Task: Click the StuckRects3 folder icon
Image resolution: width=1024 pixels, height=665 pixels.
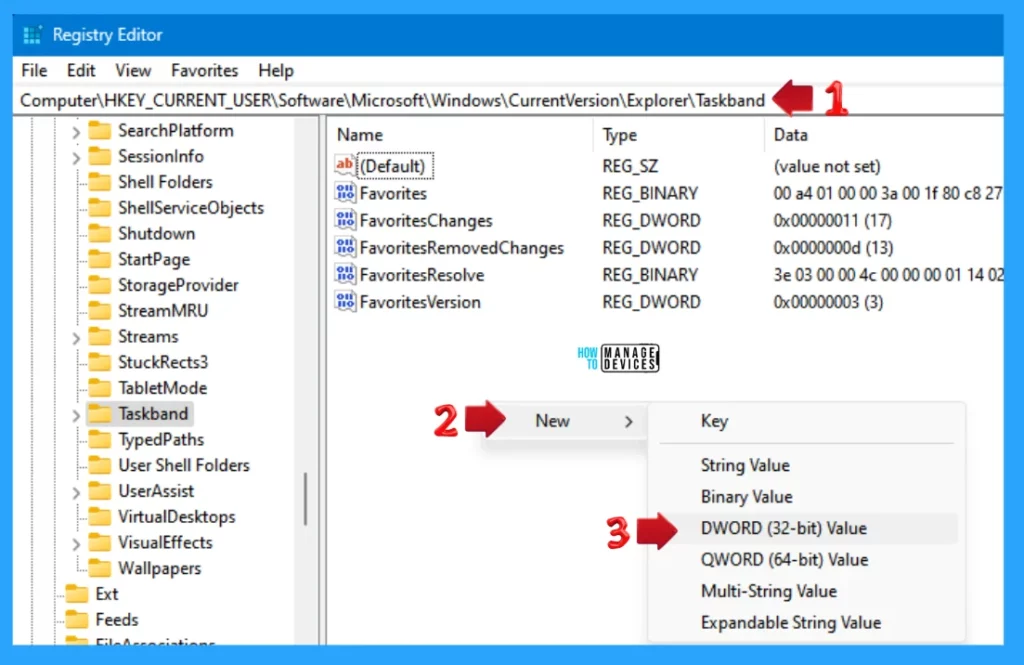Action: tap(99, 363)
